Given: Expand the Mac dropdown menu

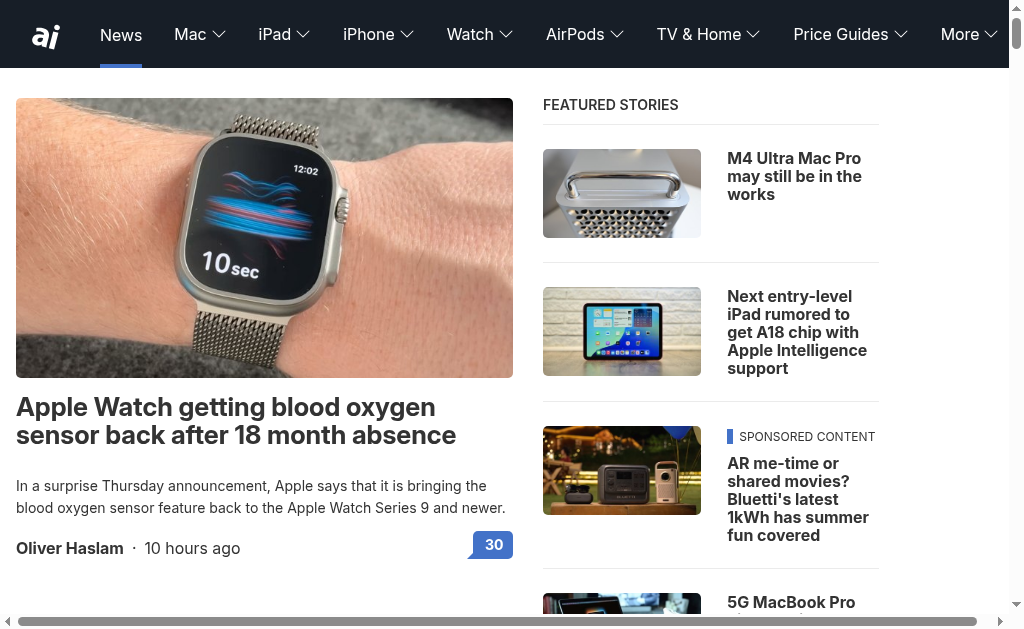Looking at the screenshot, I should tap(200, 34).
